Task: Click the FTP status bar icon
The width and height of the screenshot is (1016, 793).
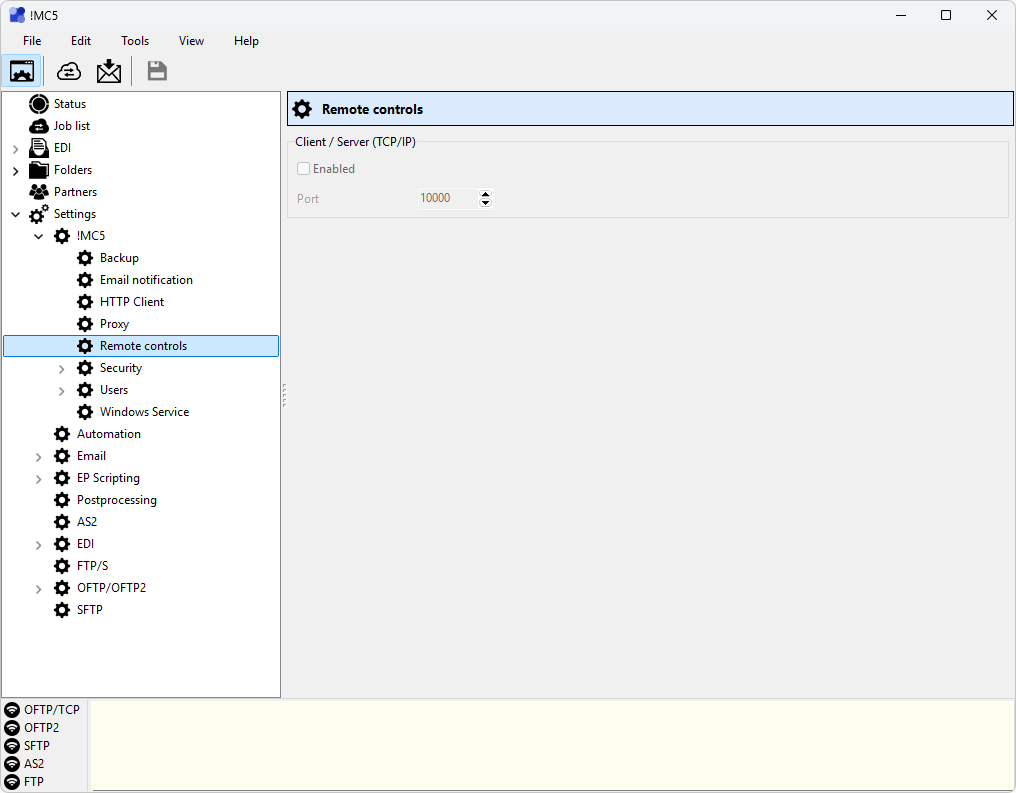Action: (x=12, y=782)
